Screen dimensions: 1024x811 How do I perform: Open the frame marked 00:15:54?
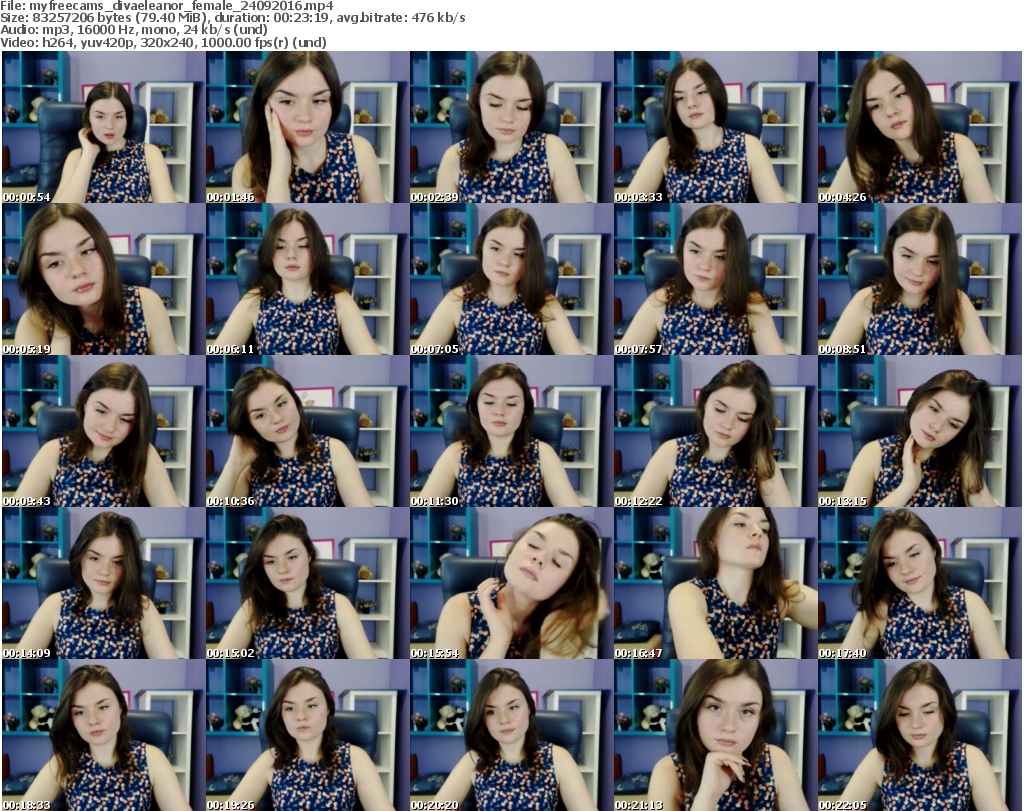pyautogui.click(x=511, y=583)
